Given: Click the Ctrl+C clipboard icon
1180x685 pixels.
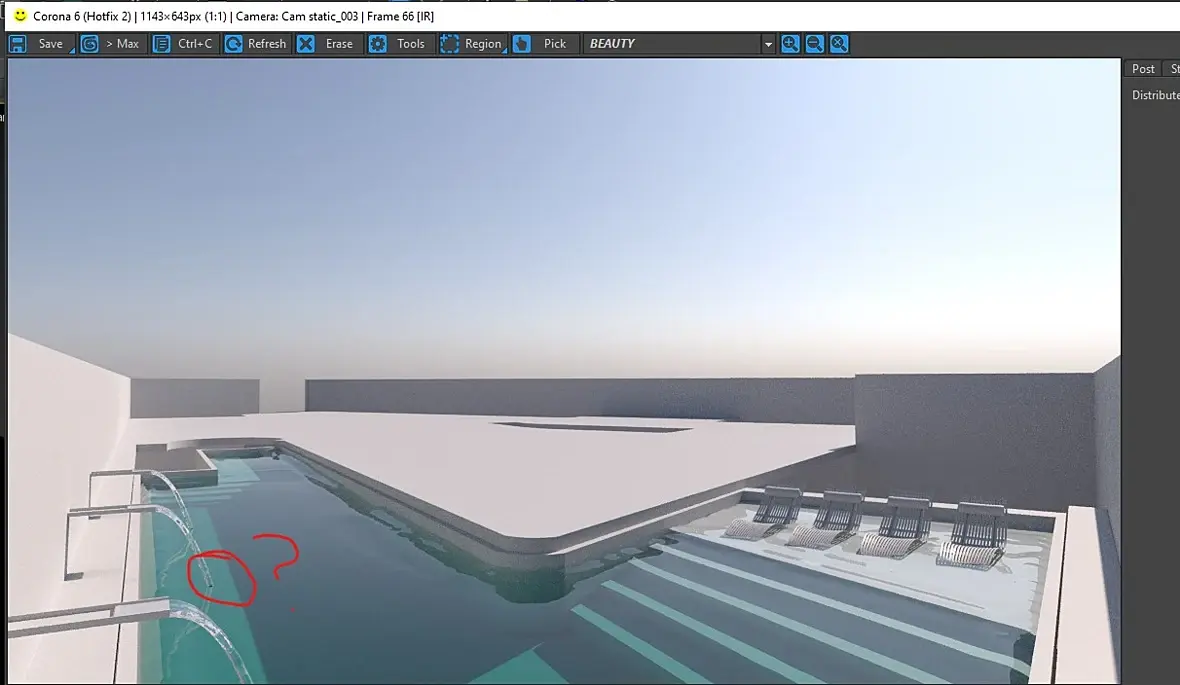Looking at the screenshot, I should 162,44.
